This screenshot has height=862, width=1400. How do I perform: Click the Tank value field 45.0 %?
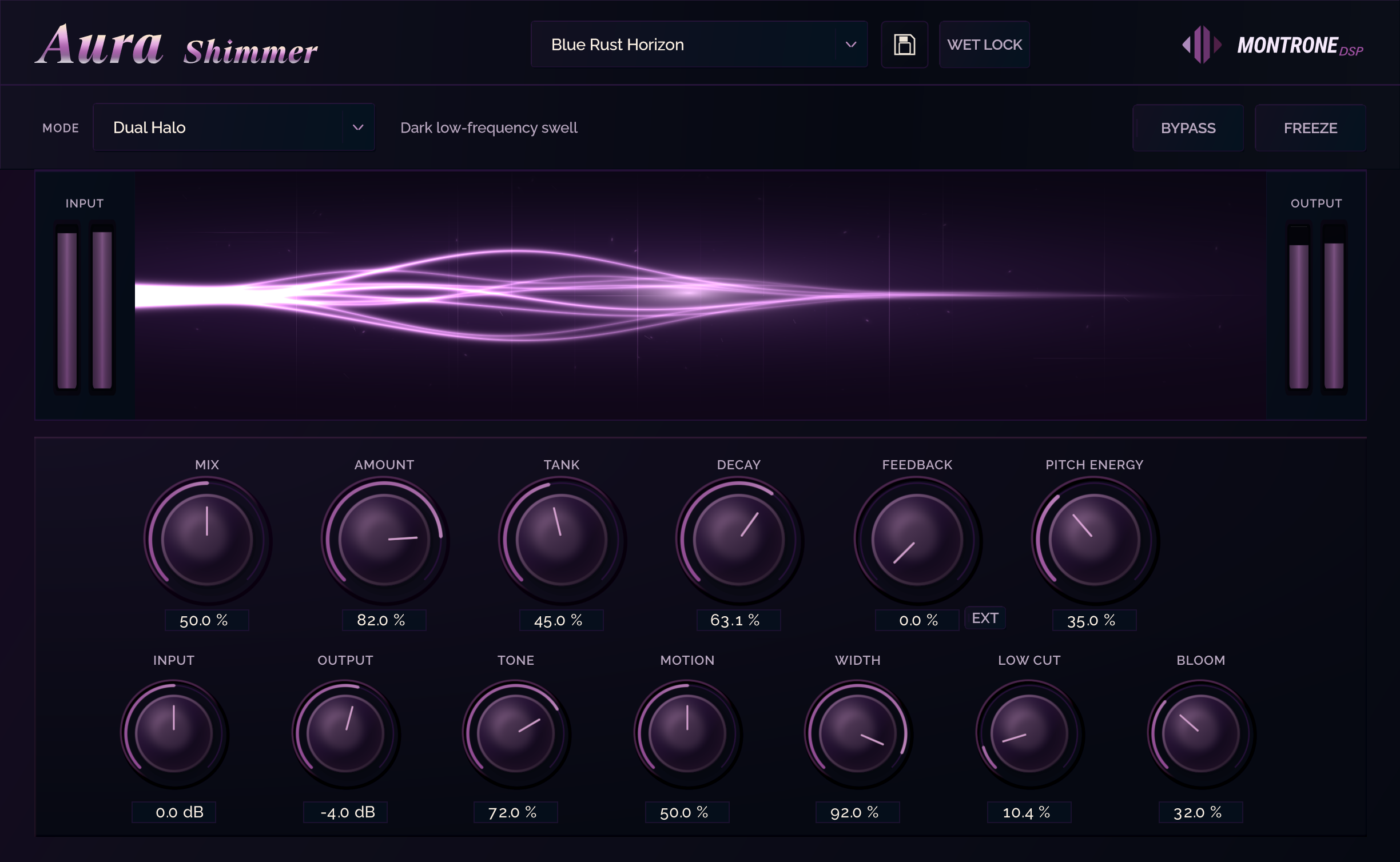[562, 620]
